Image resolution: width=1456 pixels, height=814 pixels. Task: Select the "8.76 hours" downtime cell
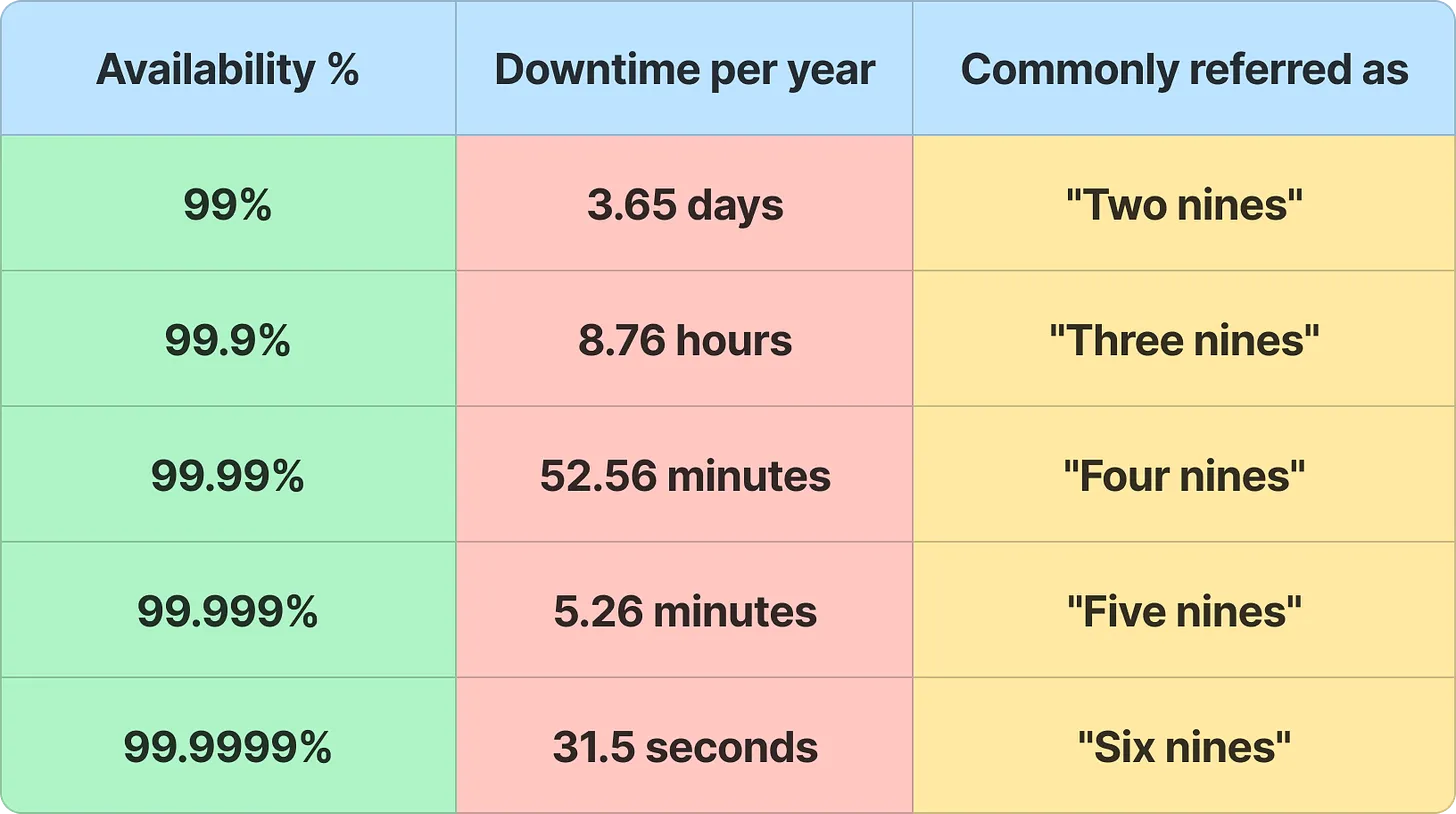pos(685,341)
